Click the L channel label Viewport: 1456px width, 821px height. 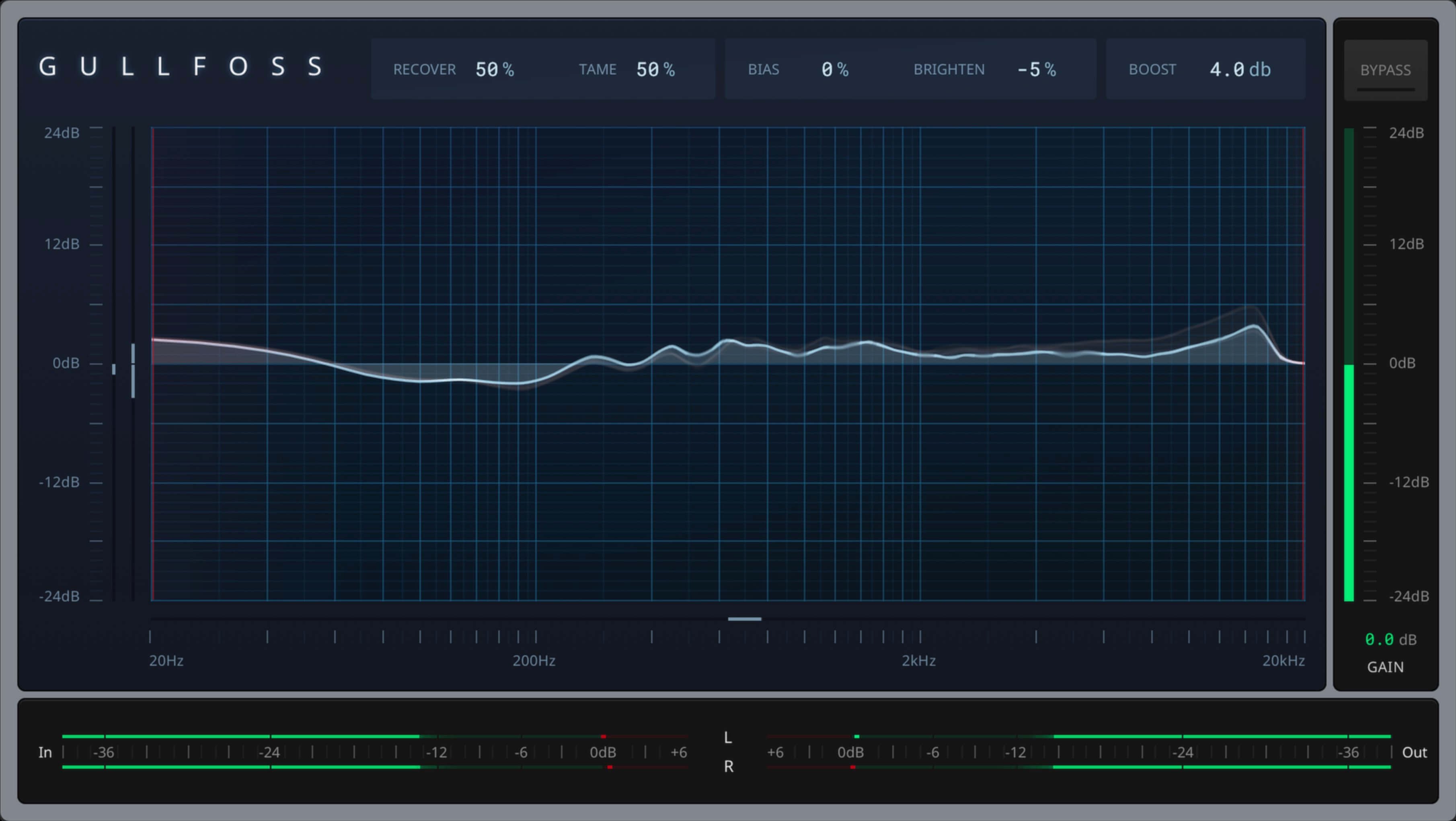pos(728,738)
